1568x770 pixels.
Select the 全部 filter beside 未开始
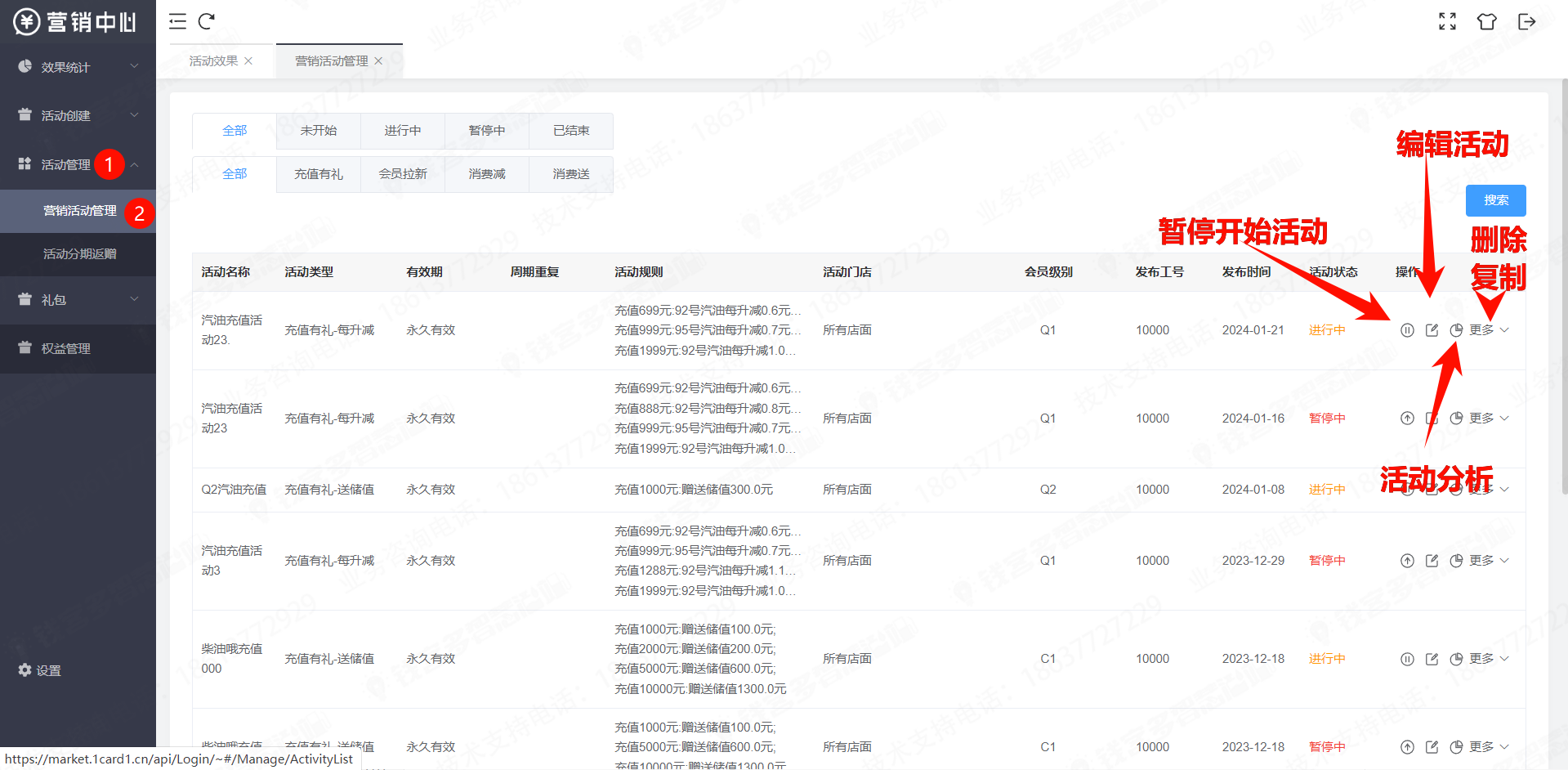coord(235,131)
